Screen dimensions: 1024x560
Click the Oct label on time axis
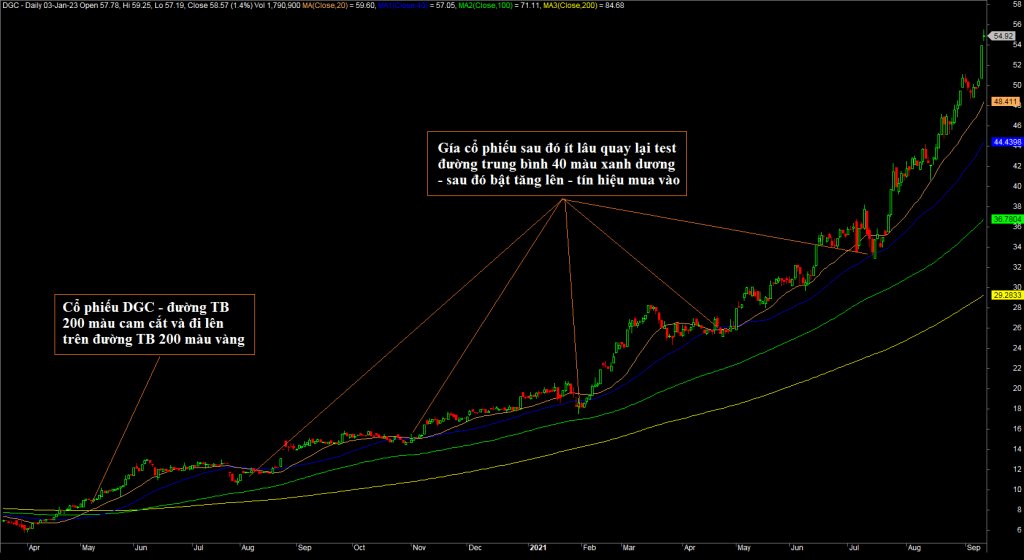[359, 548]
